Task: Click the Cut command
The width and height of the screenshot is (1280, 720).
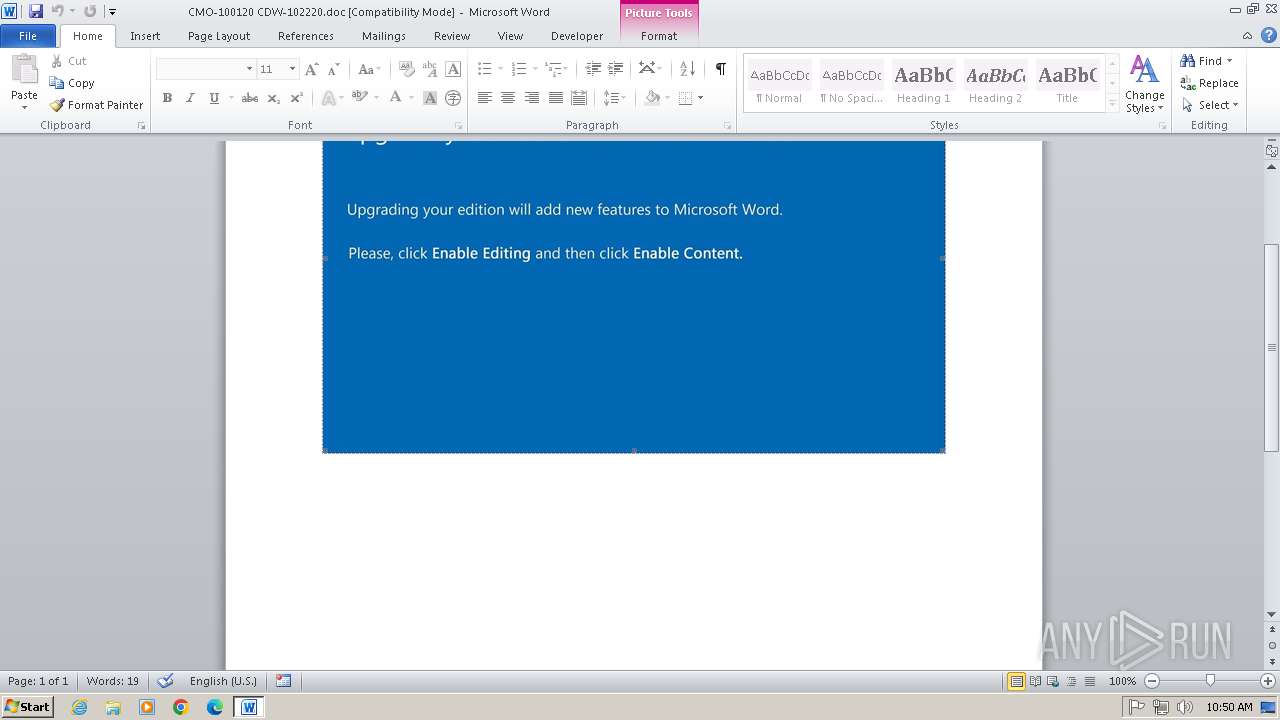Action: click(68, 61)
